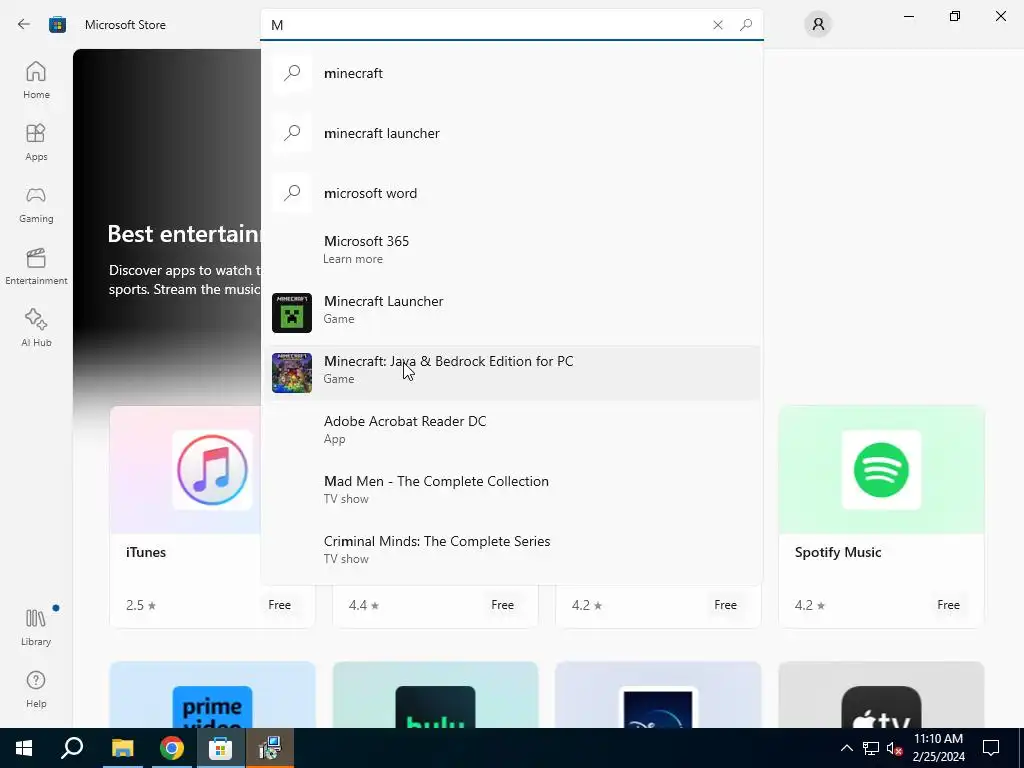The height and width of the screenshot is (768, 1024).
Task: Click the muted volume tray icon
Action: point(894,748)
